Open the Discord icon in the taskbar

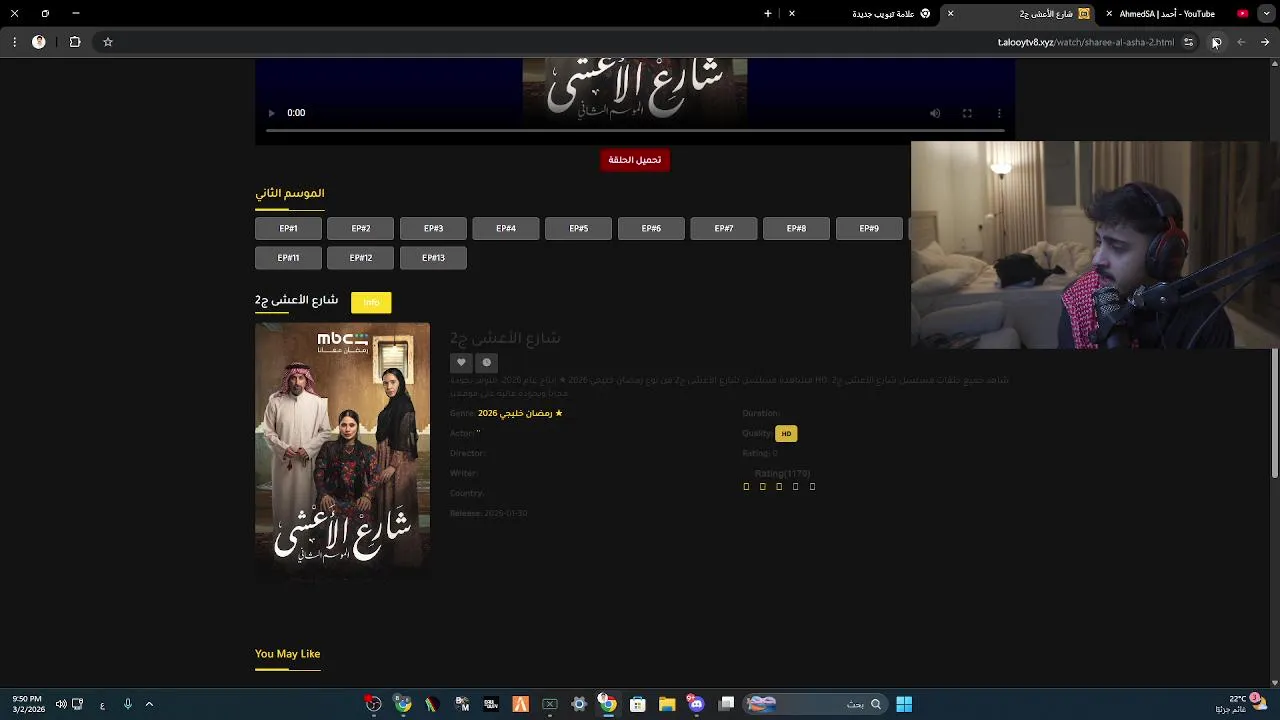(697, 704)
